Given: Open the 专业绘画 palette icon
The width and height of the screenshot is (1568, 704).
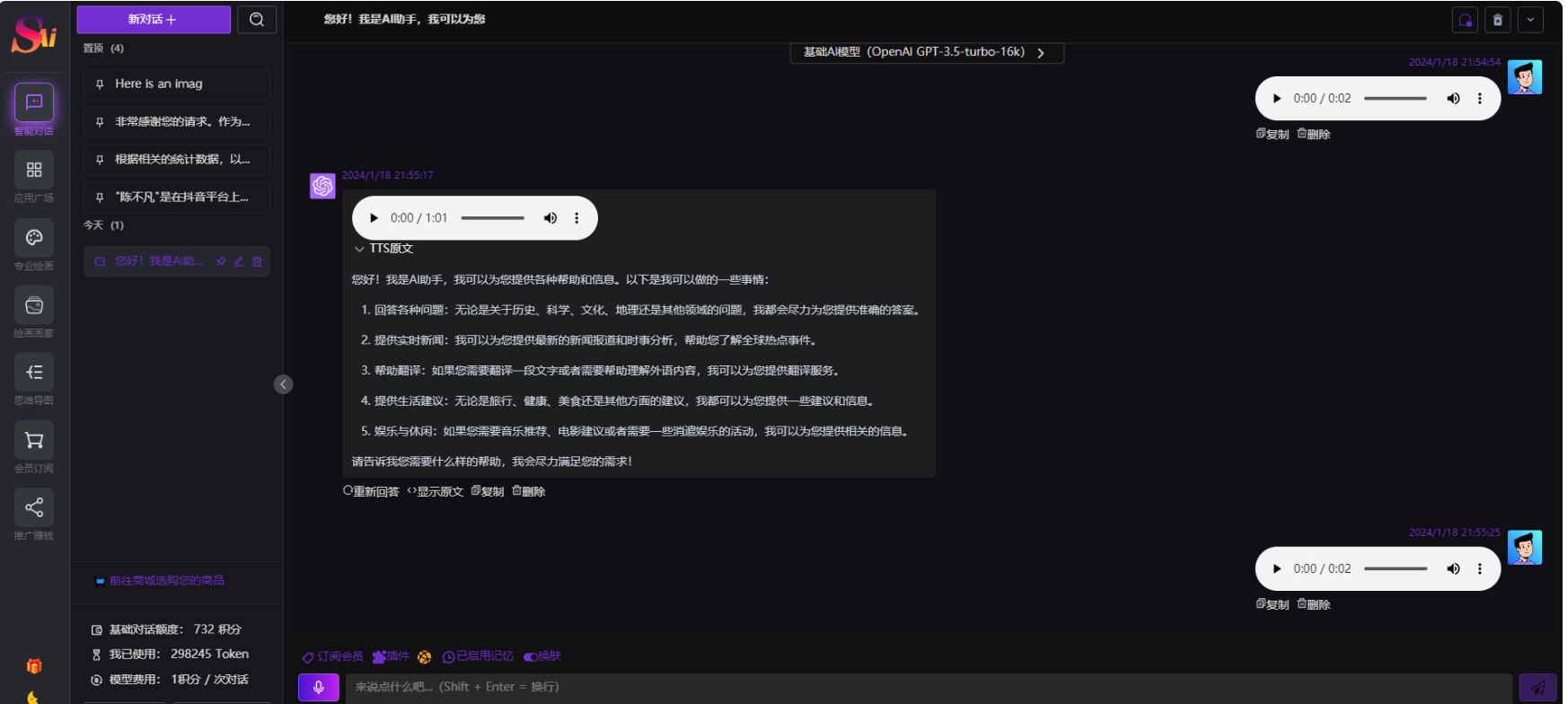Looking at the screenshot, I should tap(34, 238).
